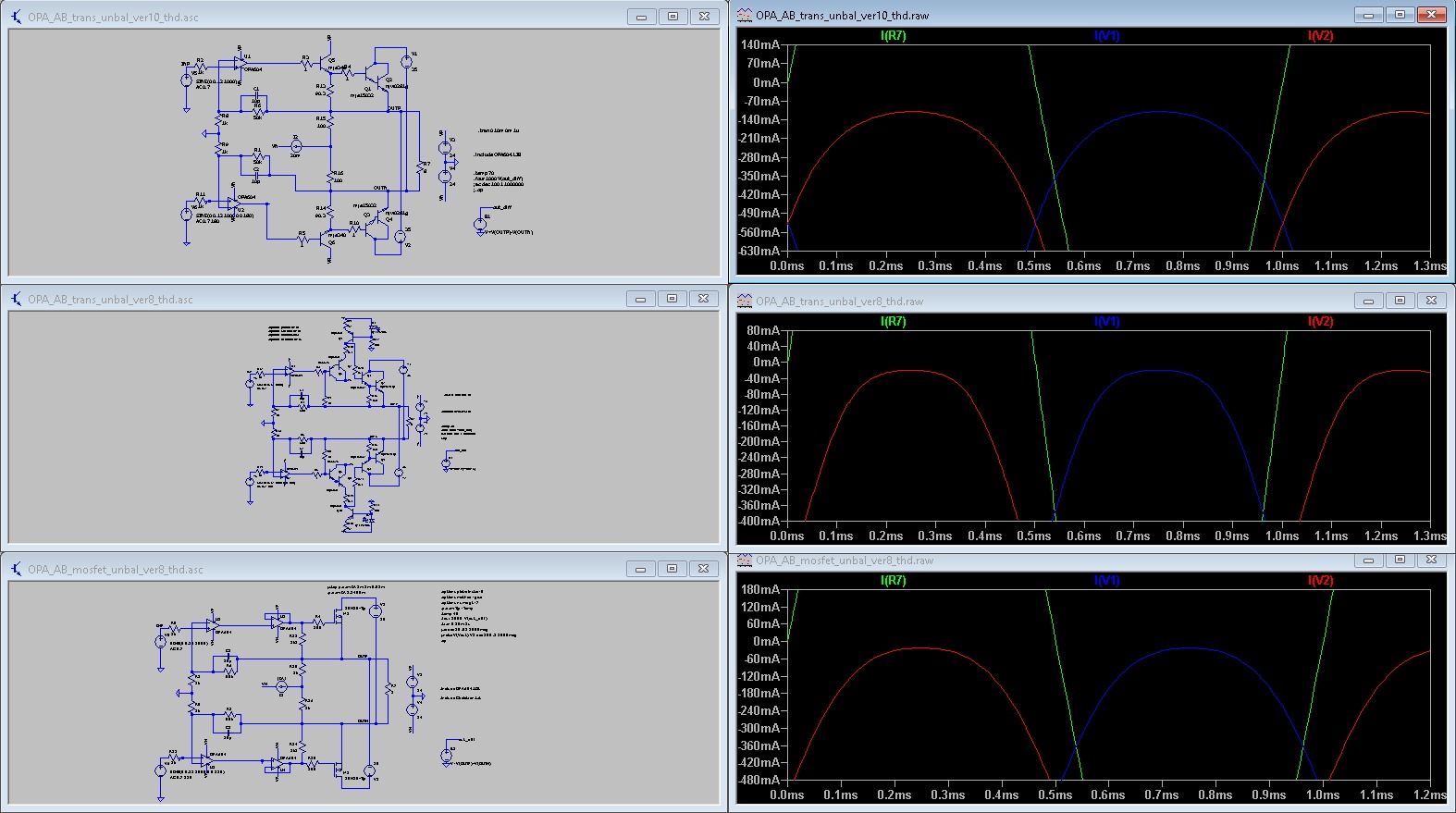1456x813 pixels.
Task: Select I(R7) trace label in mosfet plot
Action: pyautogui.click(x=893, y=580)
